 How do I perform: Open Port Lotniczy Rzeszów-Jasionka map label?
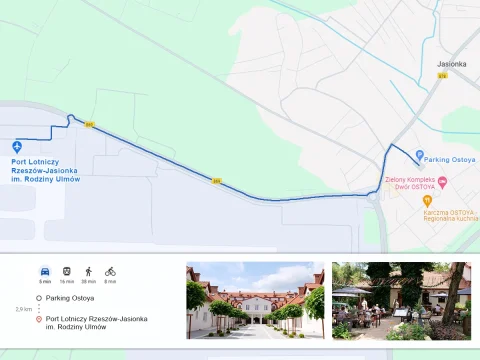click(x=46, y=171)
